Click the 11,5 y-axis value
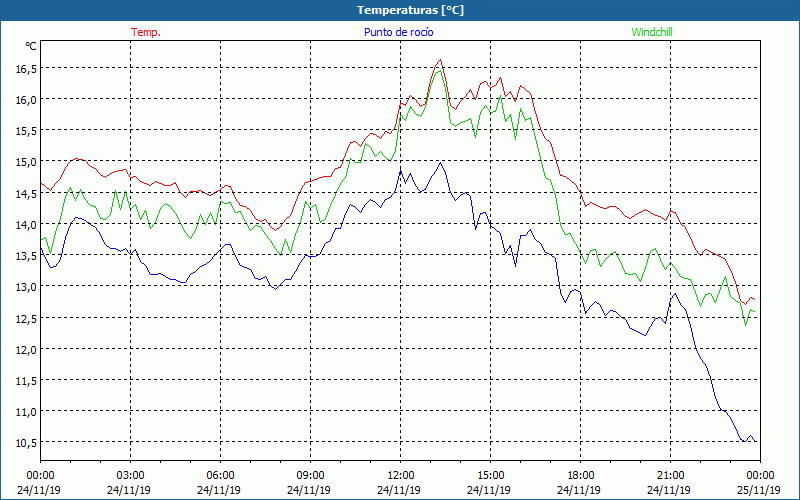The image size is (800, 500). point(26,381)
